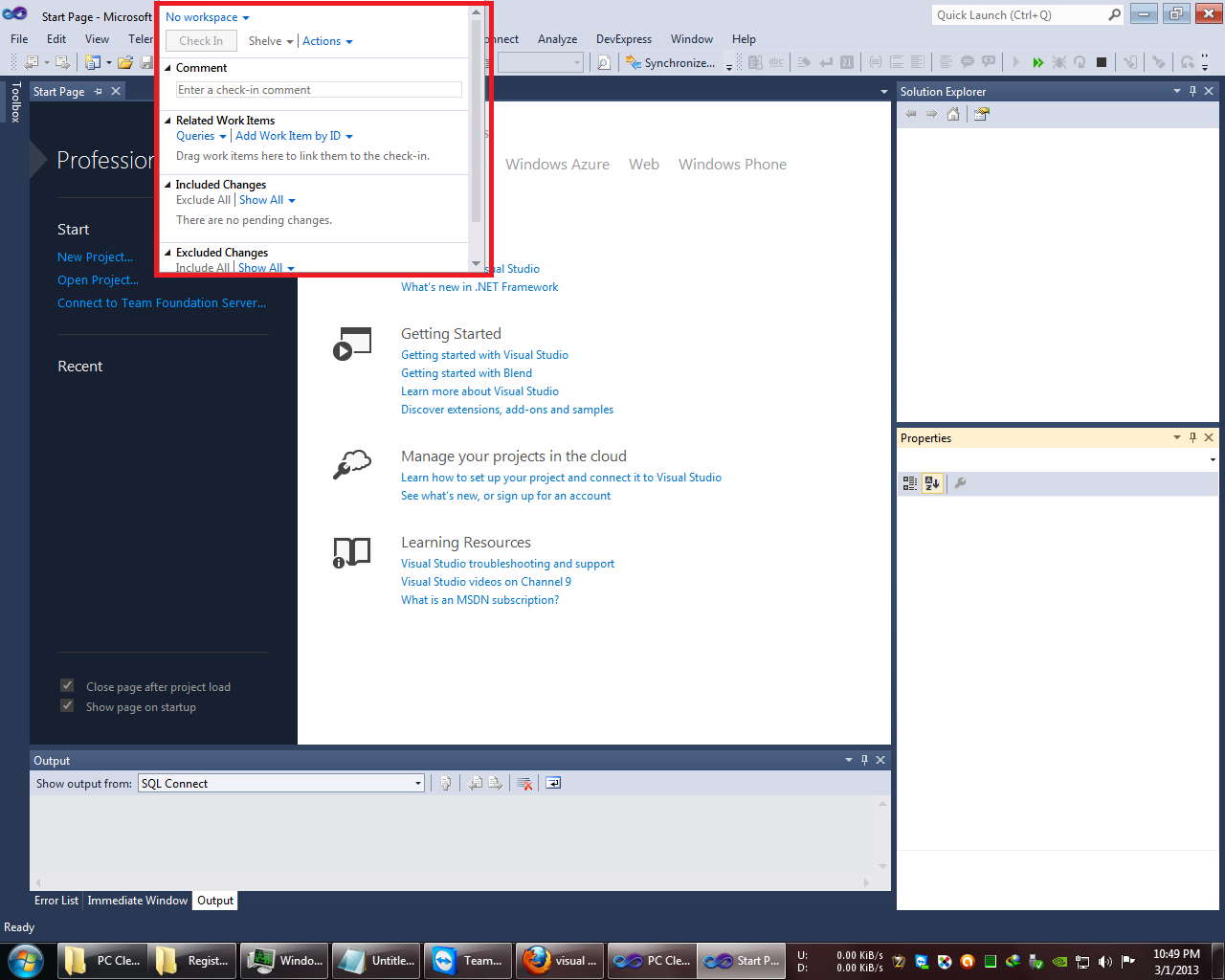Click the Find in Files magnifier toolbar icon

pyautogui.click(x=604, y=62)
